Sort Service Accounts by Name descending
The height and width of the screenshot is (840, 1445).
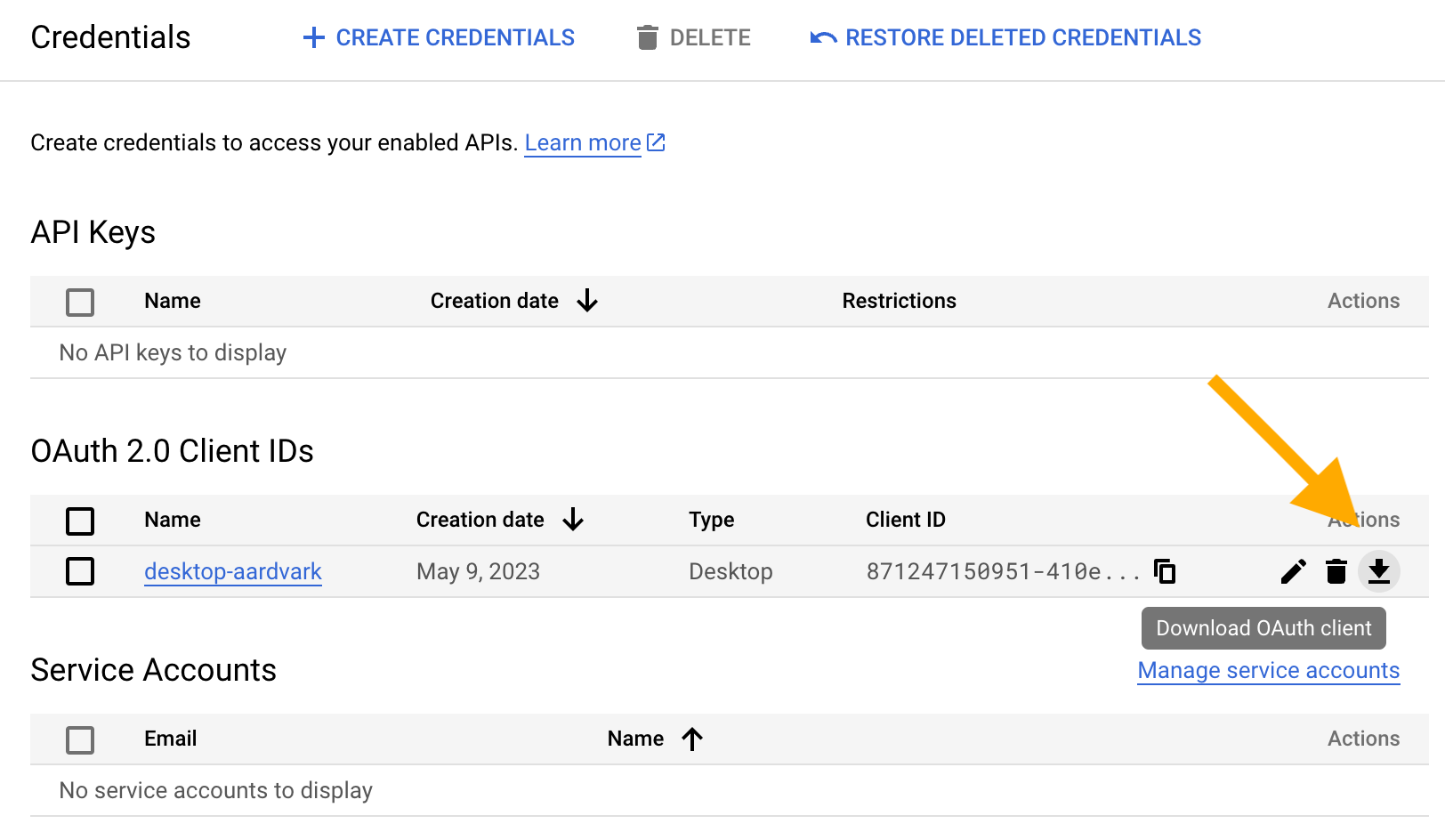(692, 739)
